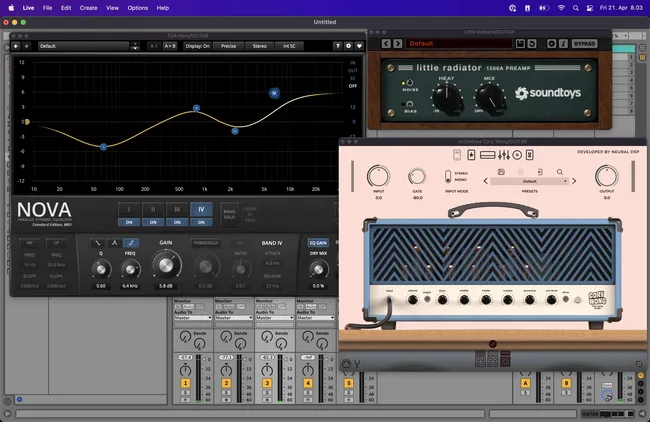Click Nova BAND SOLO button
The height and width of the screenshot is (422, 650).
point(229,214)
